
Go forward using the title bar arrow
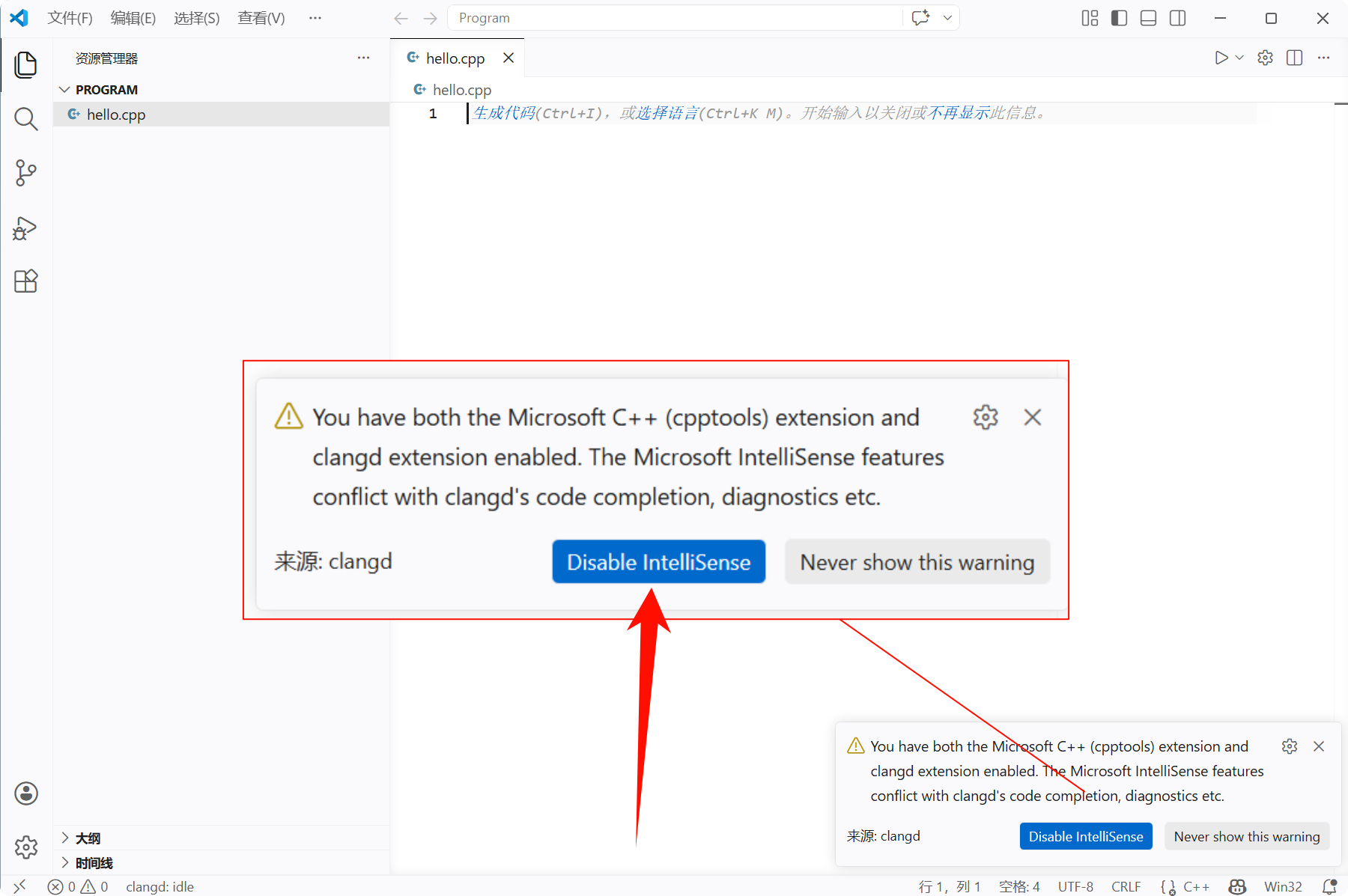430,18
